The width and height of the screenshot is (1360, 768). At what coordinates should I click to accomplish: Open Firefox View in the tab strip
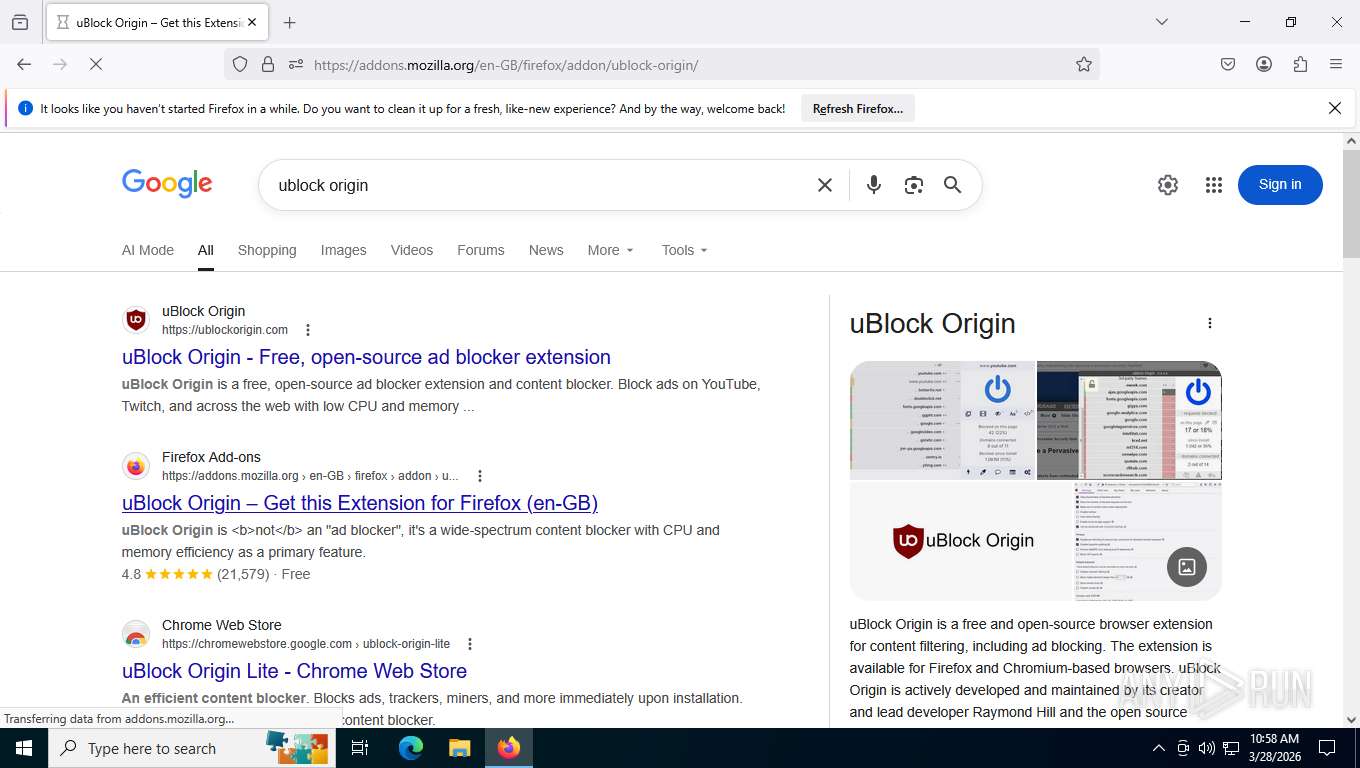(20, 22)
